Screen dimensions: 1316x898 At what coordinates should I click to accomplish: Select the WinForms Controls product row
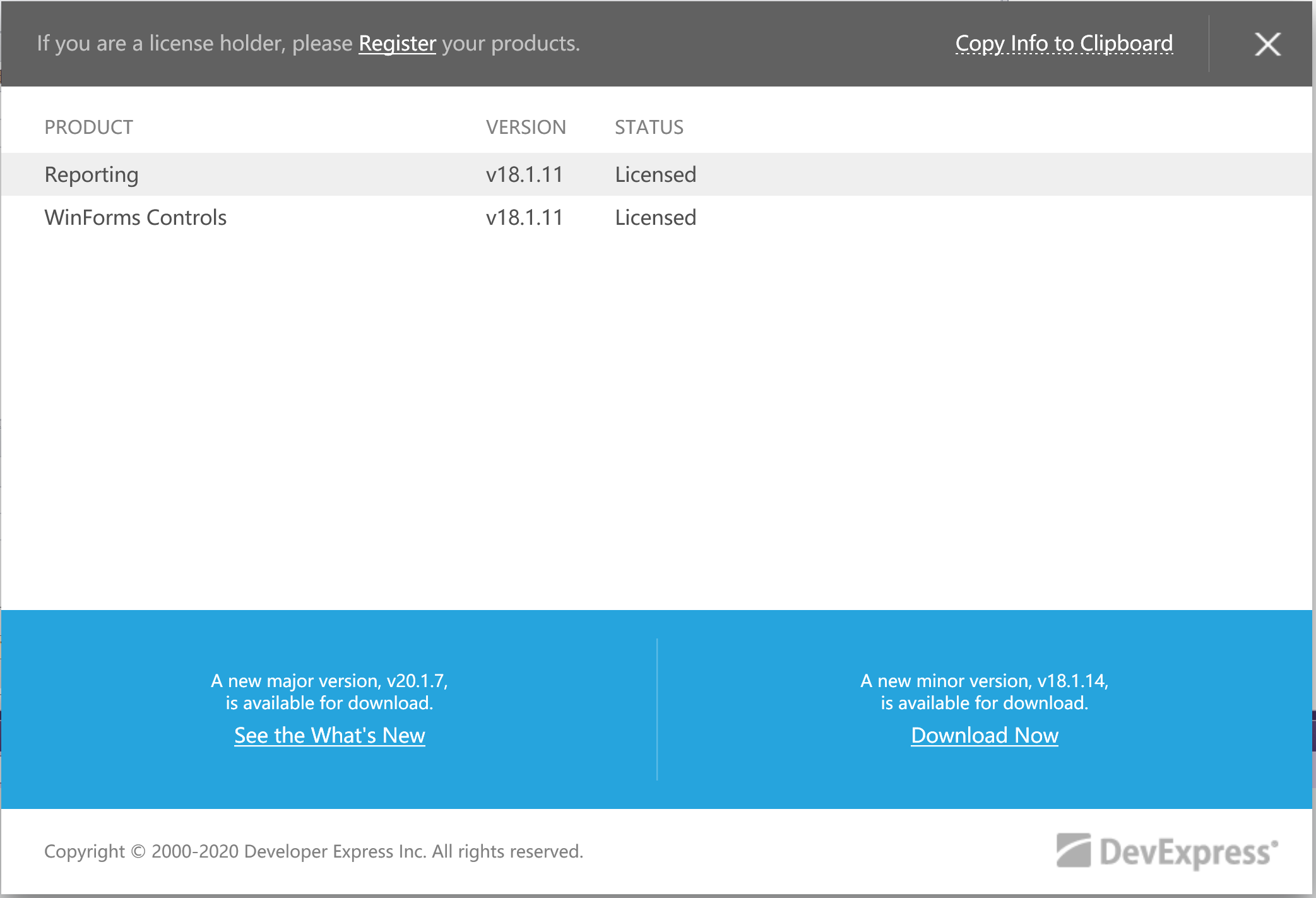pos(656,217)
